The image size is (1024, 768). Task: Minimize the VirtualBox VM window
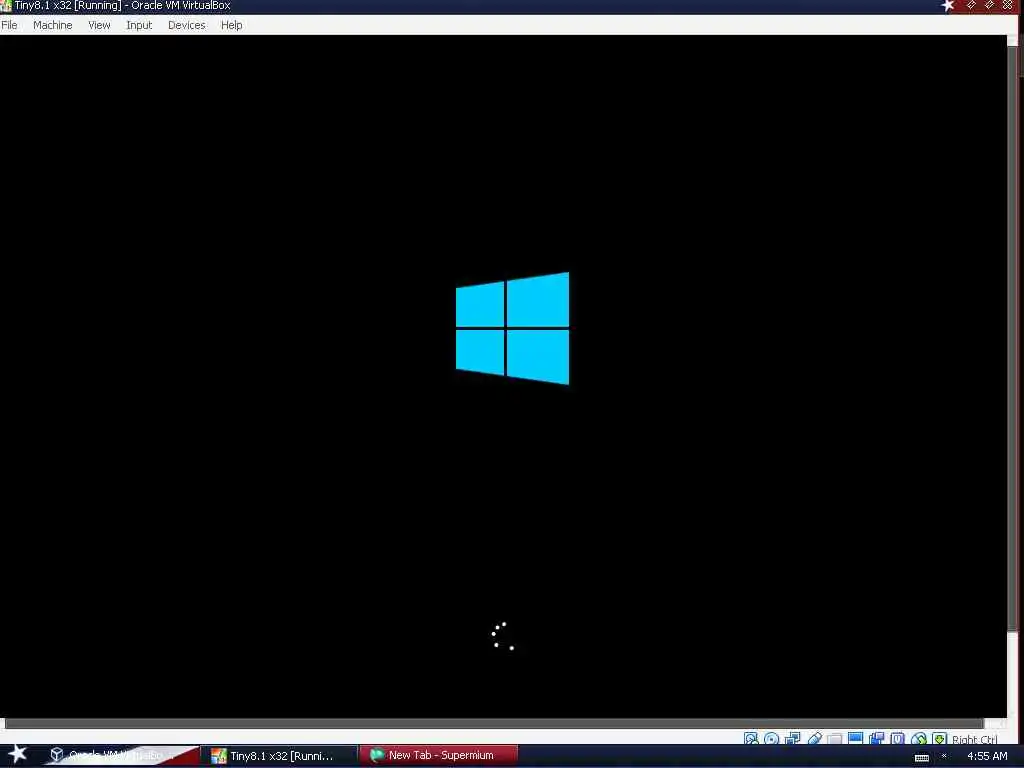[x=971, y=5]
